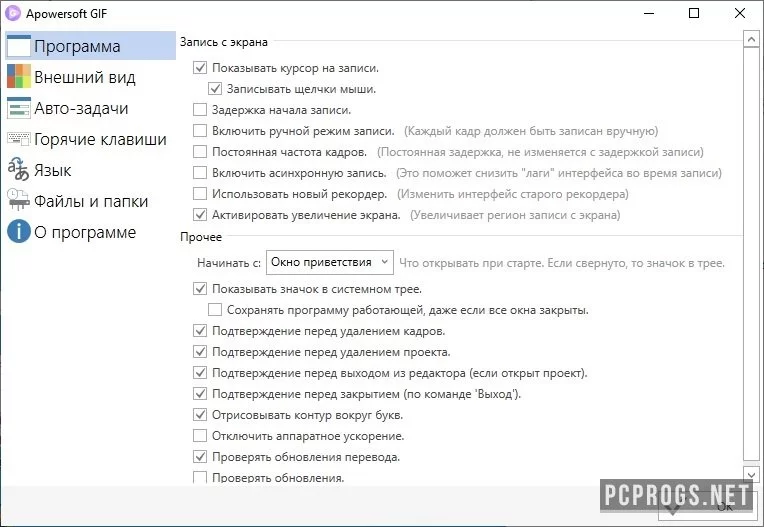Click hint text Что открывать при старте
Image resolution: width=764 pixels, height=527 pixels.
(562, 263)
